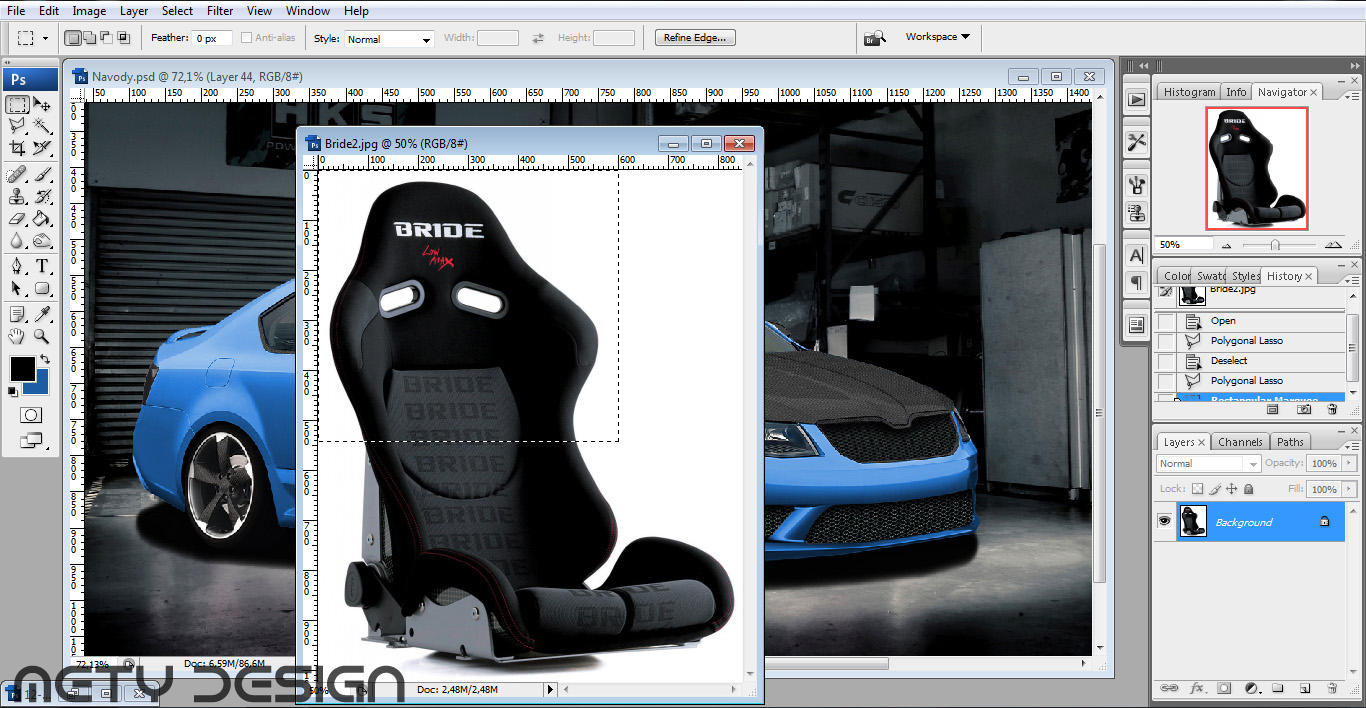Viewport: 1366px width, 708px height.
Task: Select the Slice tool
Action: (42, 147)
